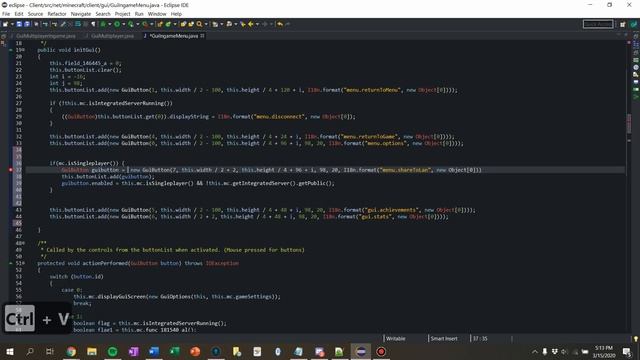Click the Debug bug icon

[x=103, y=24]
